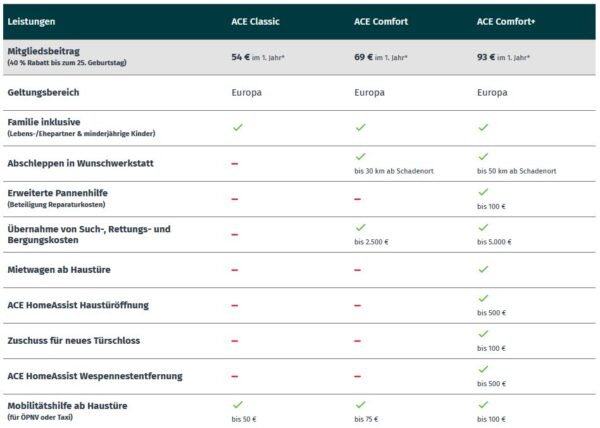This screenshot has width=600, height=428.
Task: Click the 'bis 50 €' Mobilitätshilfe value
Action: (244, 419)
